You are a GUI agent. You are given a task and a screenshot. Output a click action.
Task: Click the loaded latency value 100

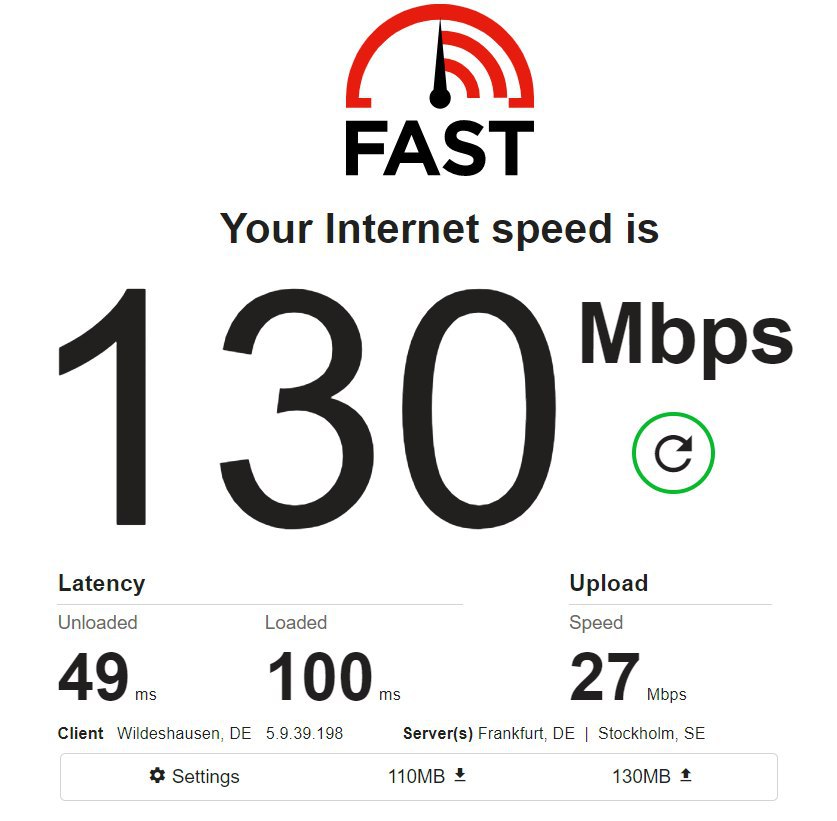pyautogui.click(x=320, y=677)
